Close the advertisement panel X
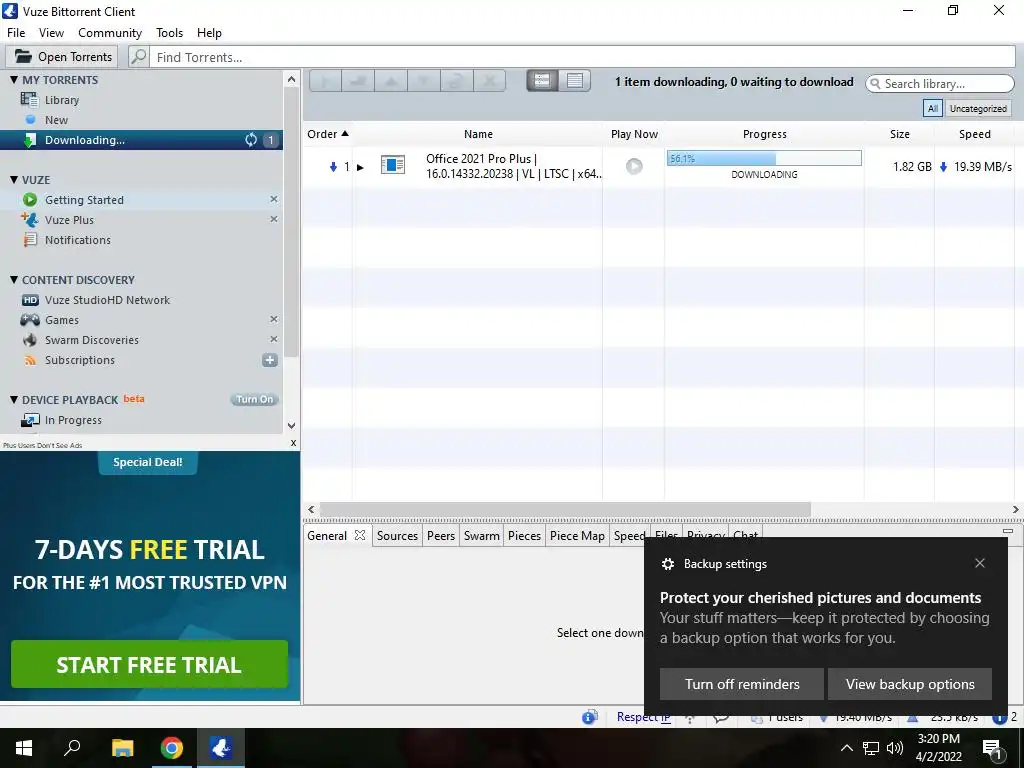The height and width of the screenshot is (768, 1024). pos(293,443)
